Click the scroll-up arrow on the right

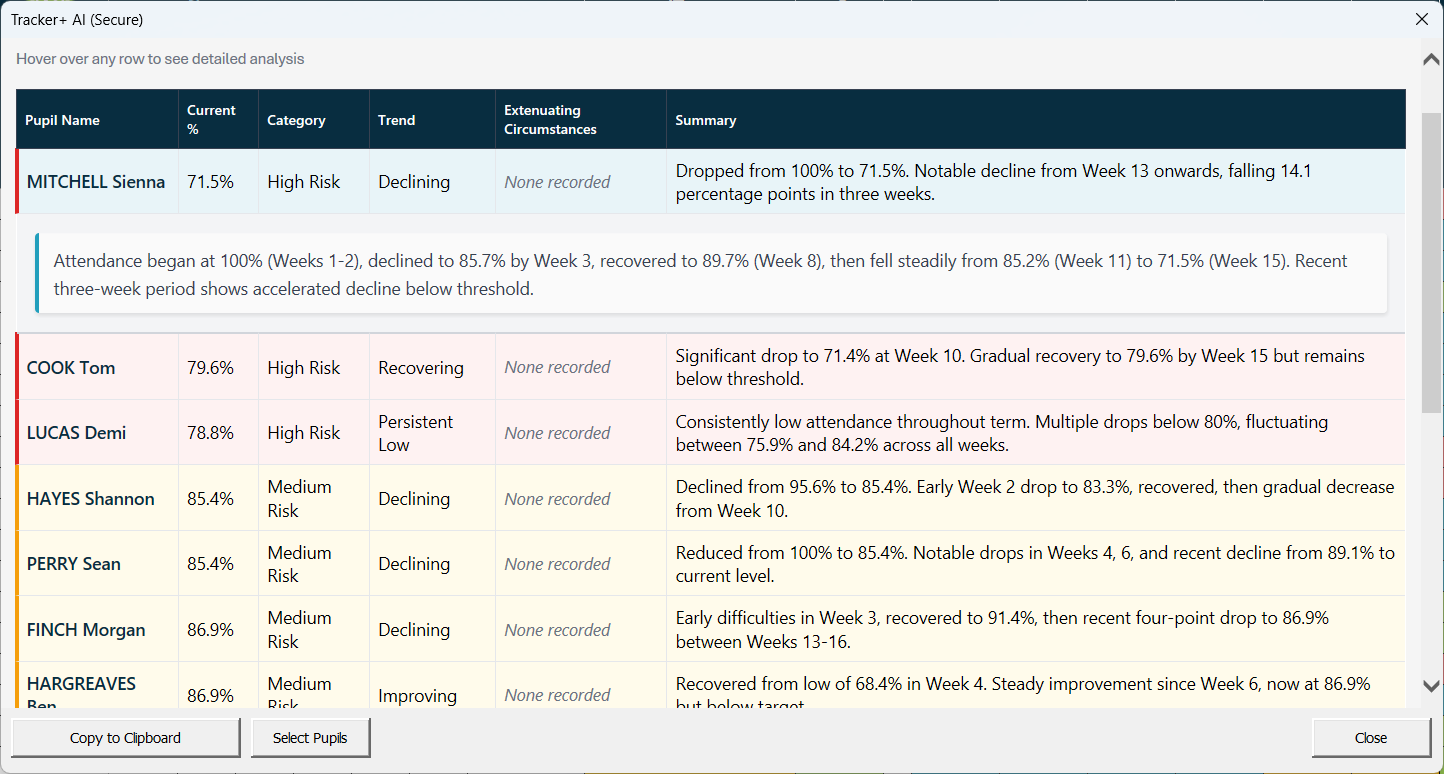click(x=1432, y=59)
